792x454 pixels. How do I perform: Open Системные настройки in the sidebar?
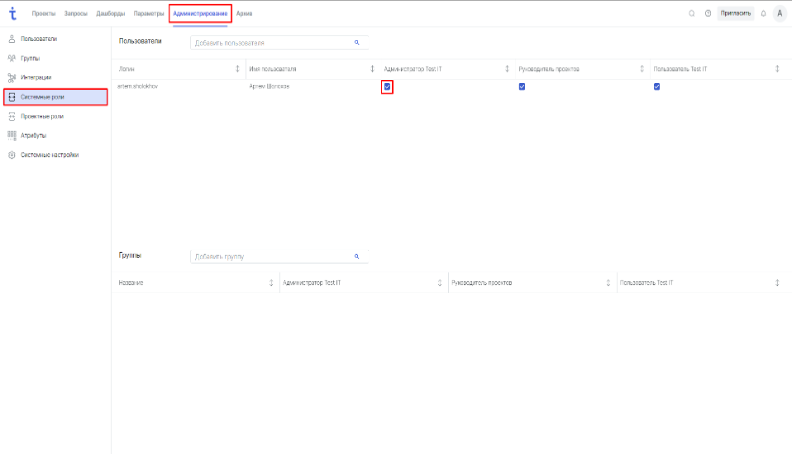click(x=55, y=155)
